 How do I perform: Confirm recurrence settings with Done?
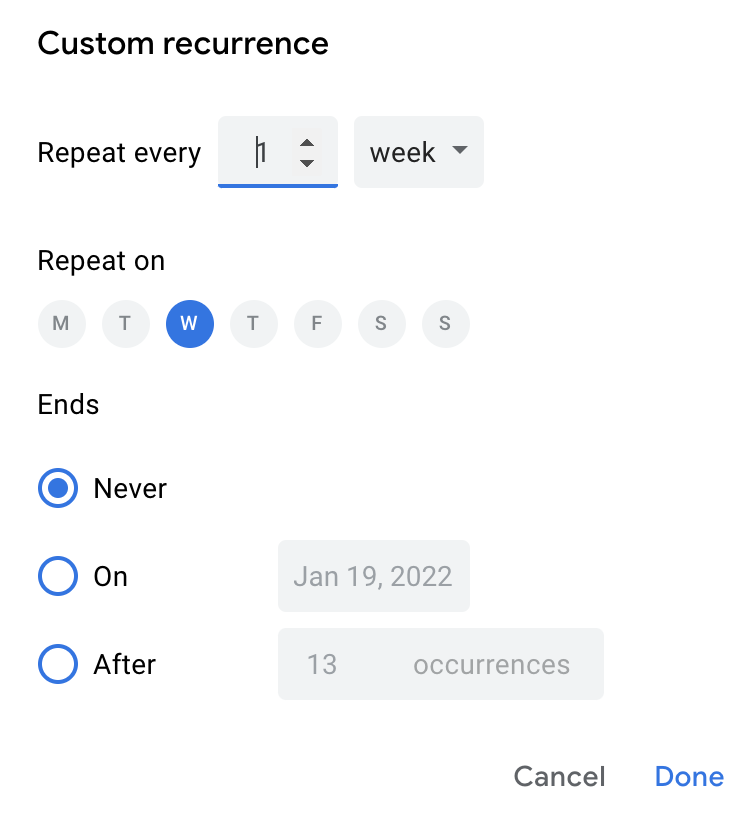click(688, 776)
